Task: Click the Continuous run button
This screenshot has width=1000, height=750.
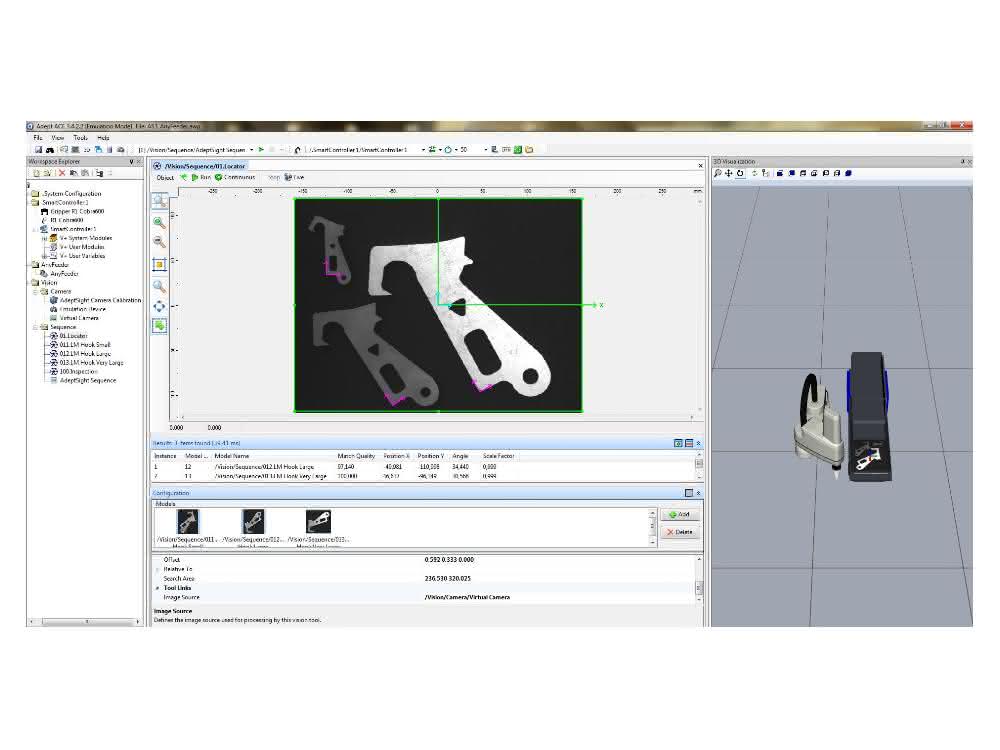Action: point(235,177)
